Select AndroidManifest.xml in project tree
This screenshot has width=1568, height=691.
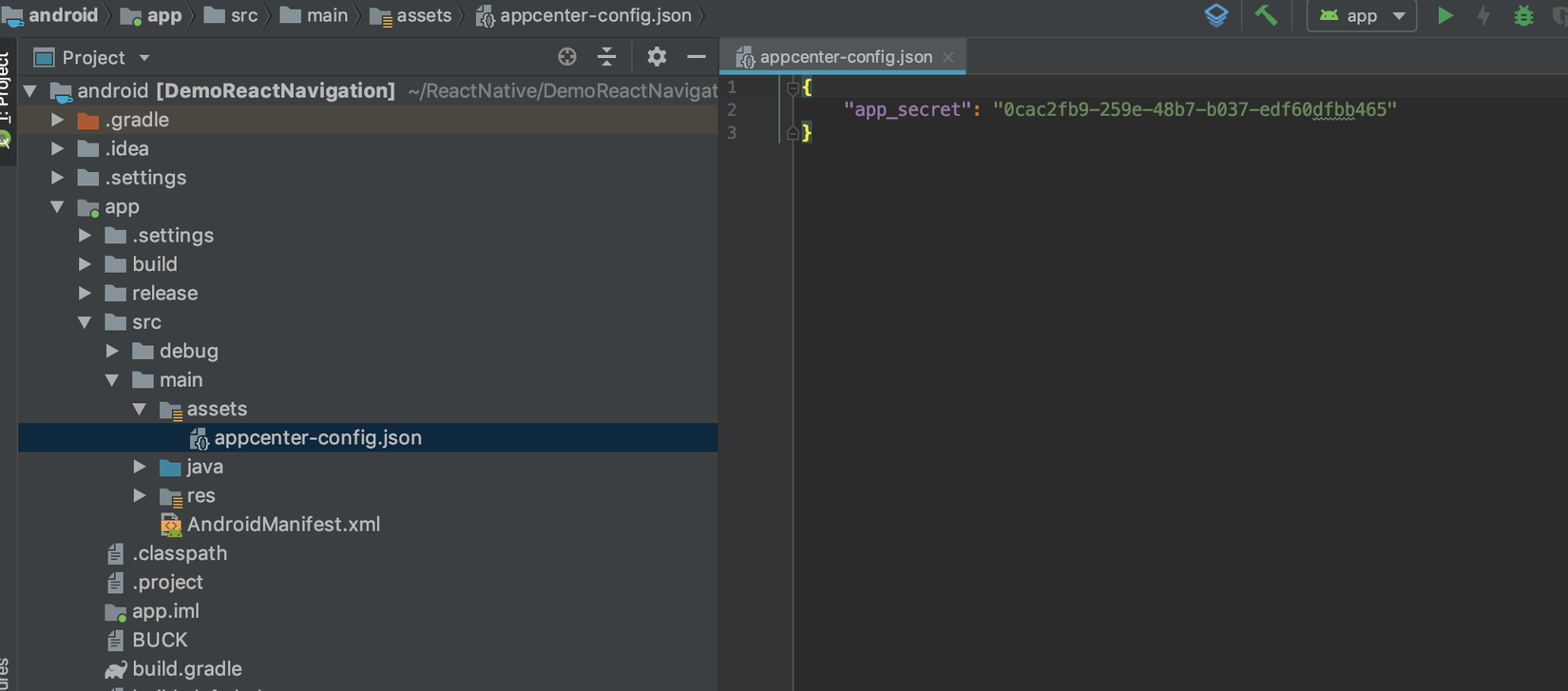(x=283, y=525)
